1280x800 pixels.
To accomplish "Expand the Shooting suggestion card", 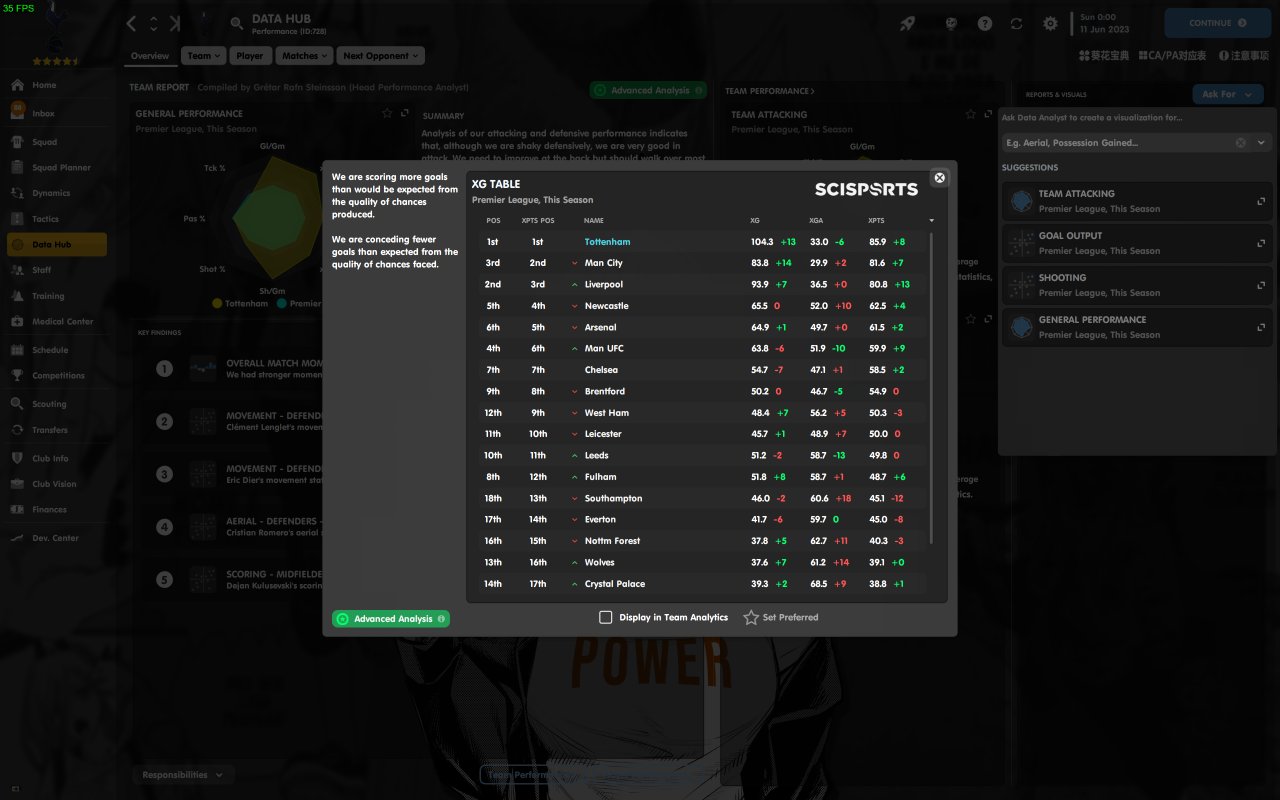I will [x=1261, y=285].
